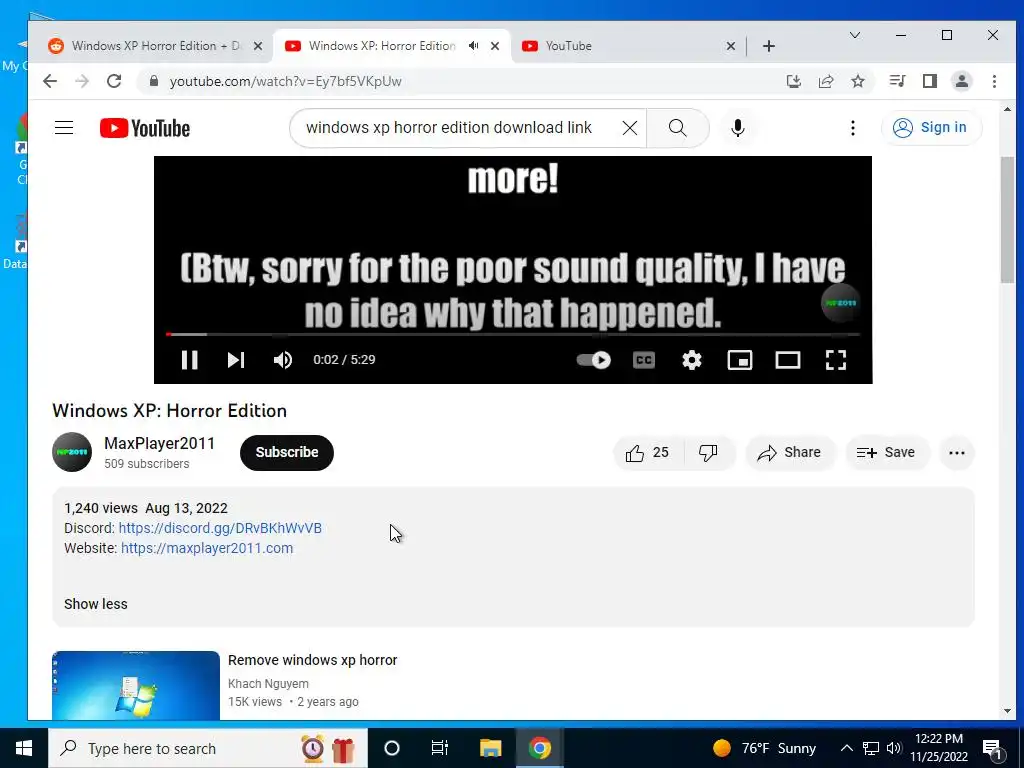Image resolution: width=1024 pixels, height=768 pixels.
Task: Seek on the video progress bar
Action: click(x=513, y=334)
